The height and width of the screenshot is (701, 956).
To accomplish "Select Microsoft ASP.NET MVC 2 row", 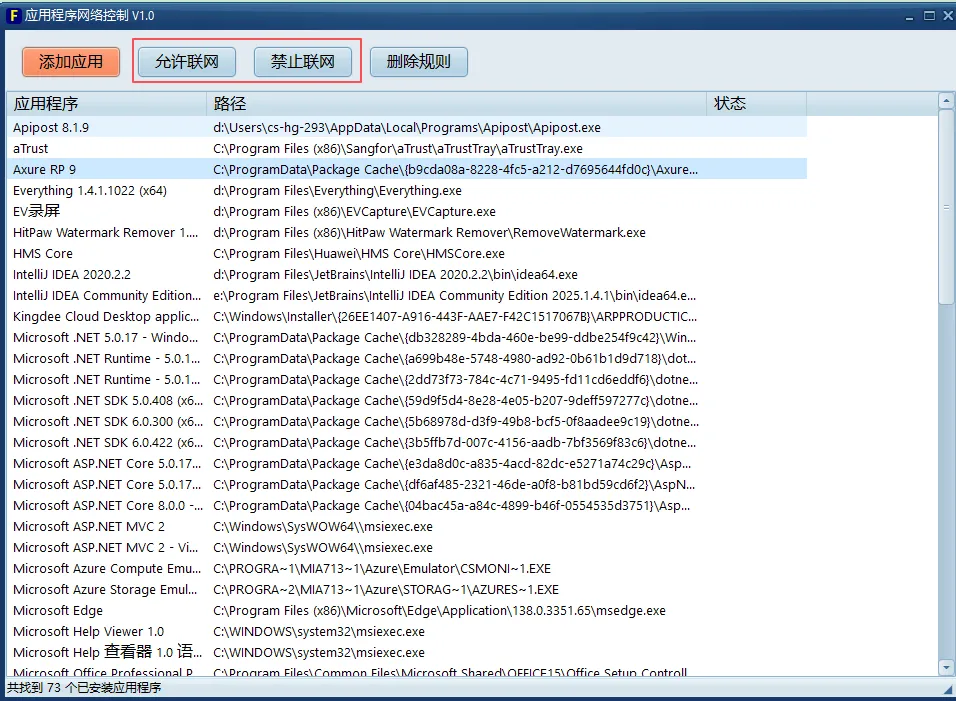I will (x=407, y=527).
